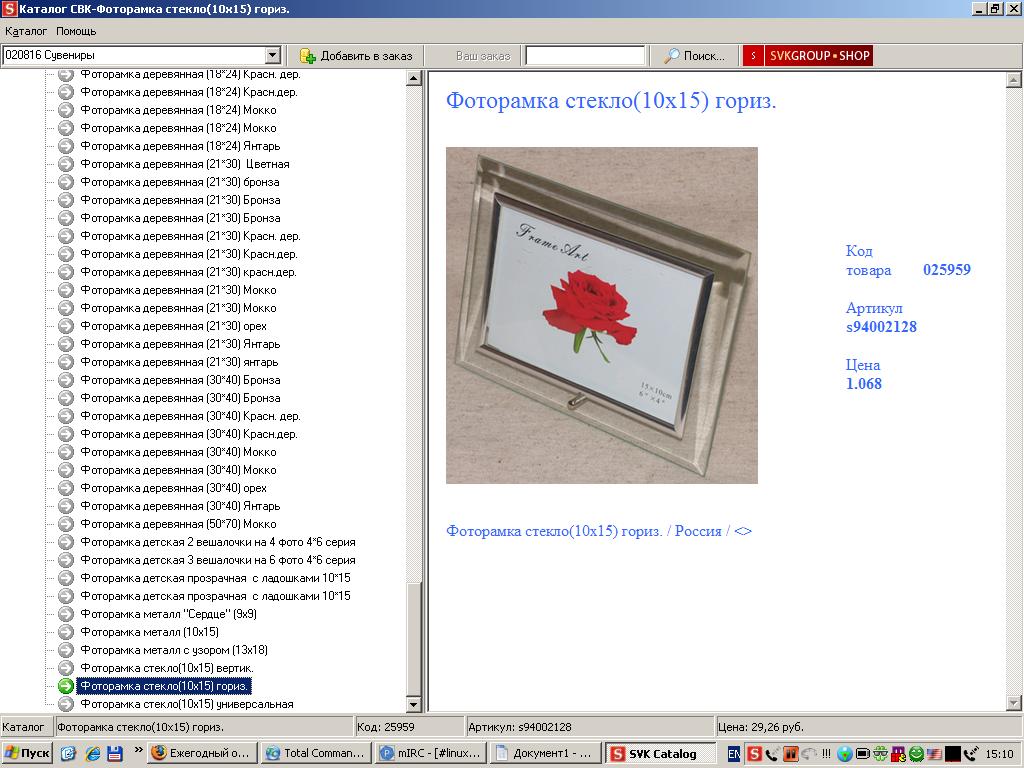1024x768 pixels.
Task: Click the icon beside Фоторамка деревянная (30*40) орех
Action: coord(65,488)
